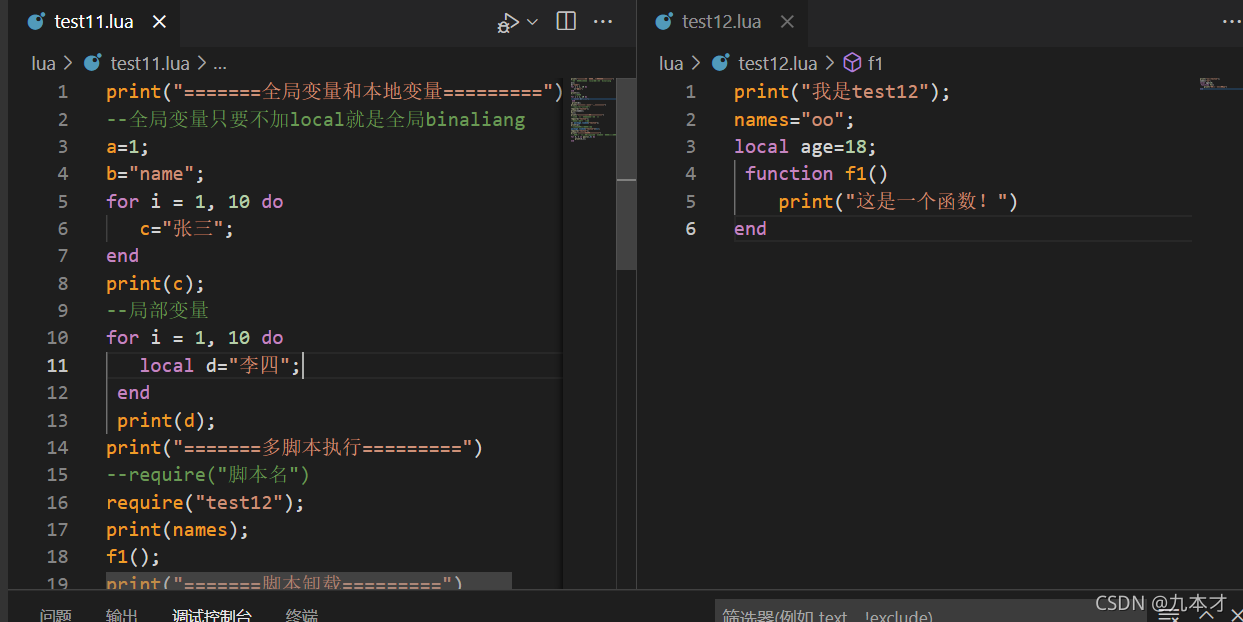1243x622 pixels.
Task: Click the 多脚本执行 print line
Action: pos(295,447)
